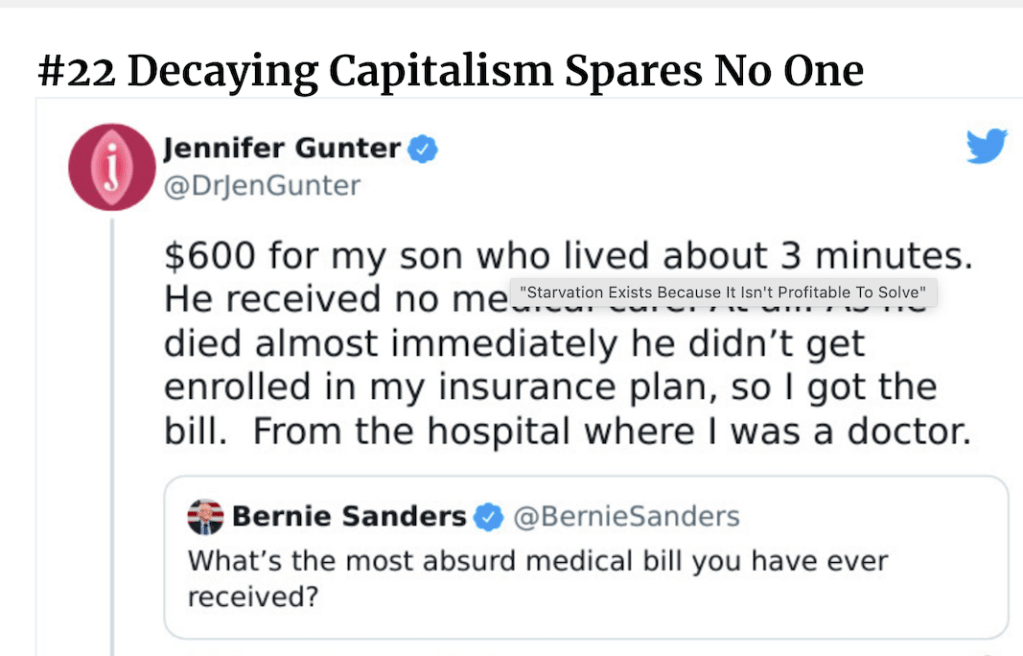
Task: Click the blue Twitter bird logo
Action: pyautogui.click(x=986, y=147)
